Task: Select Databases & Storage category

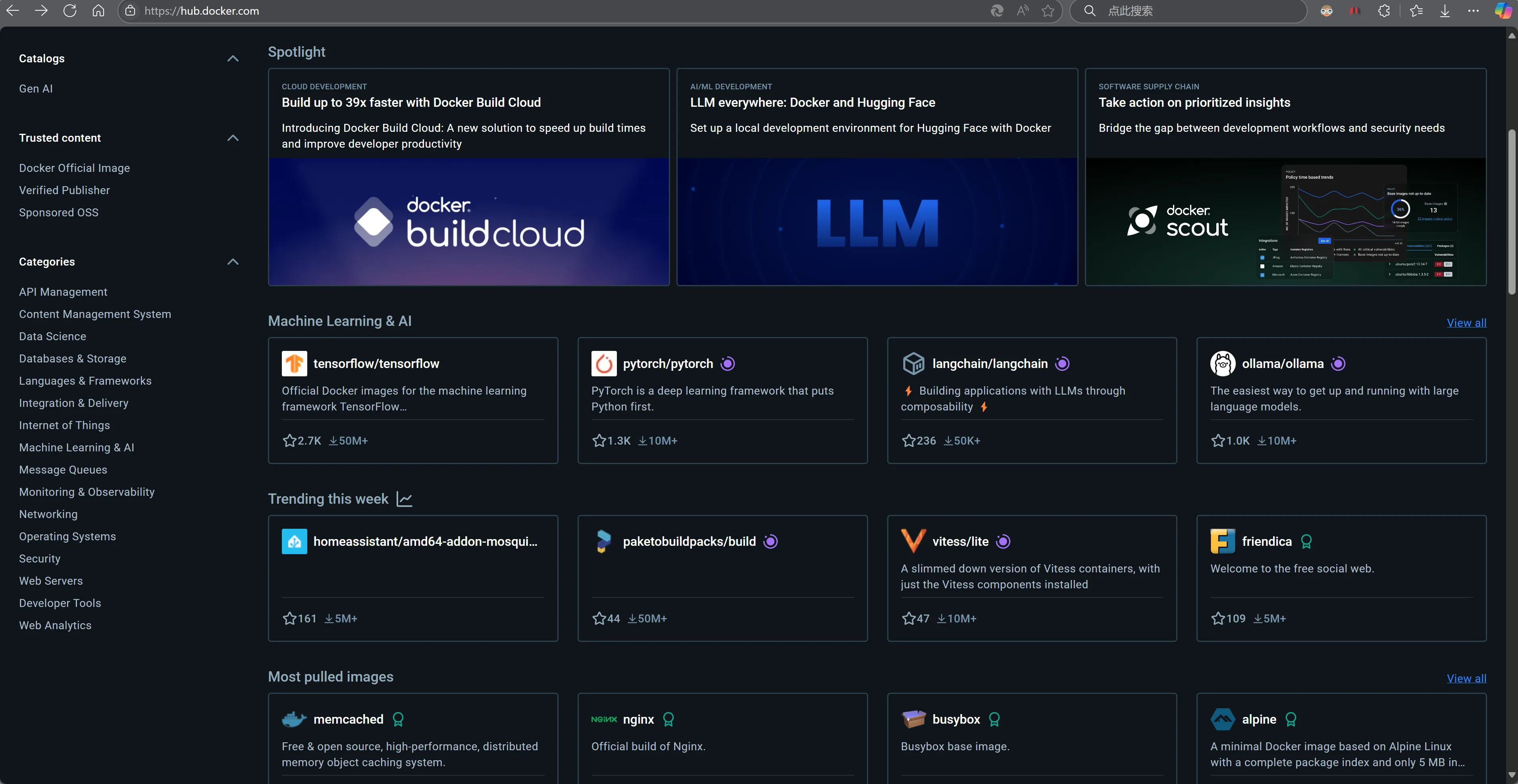Action: pos(73,358)
